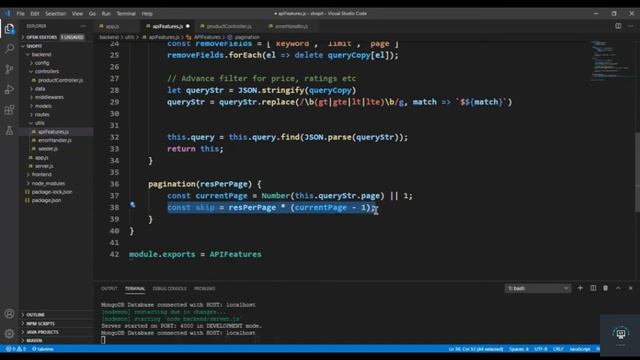This screenshot has height=360, width=640.
Task: Switch to the PROBLEMS panel tab
Action: click(x=204, y=289)
